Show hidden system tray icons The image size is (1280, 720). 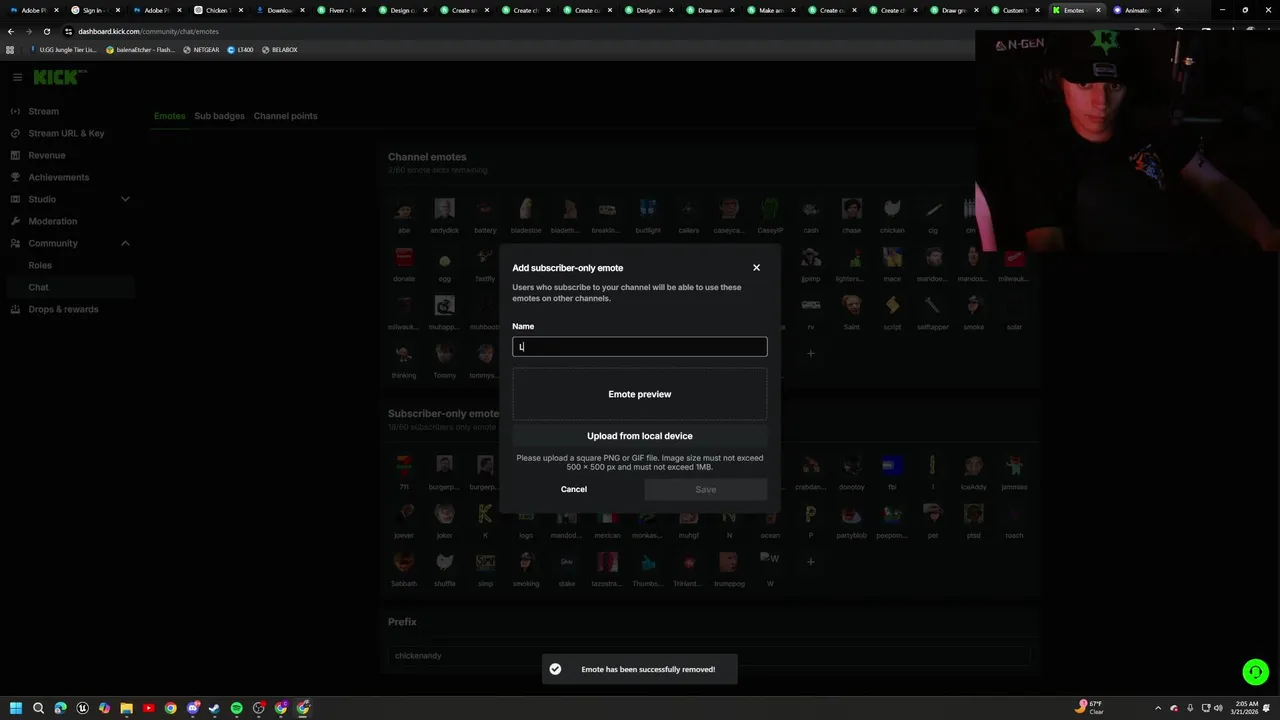[x=1158, y=708]
